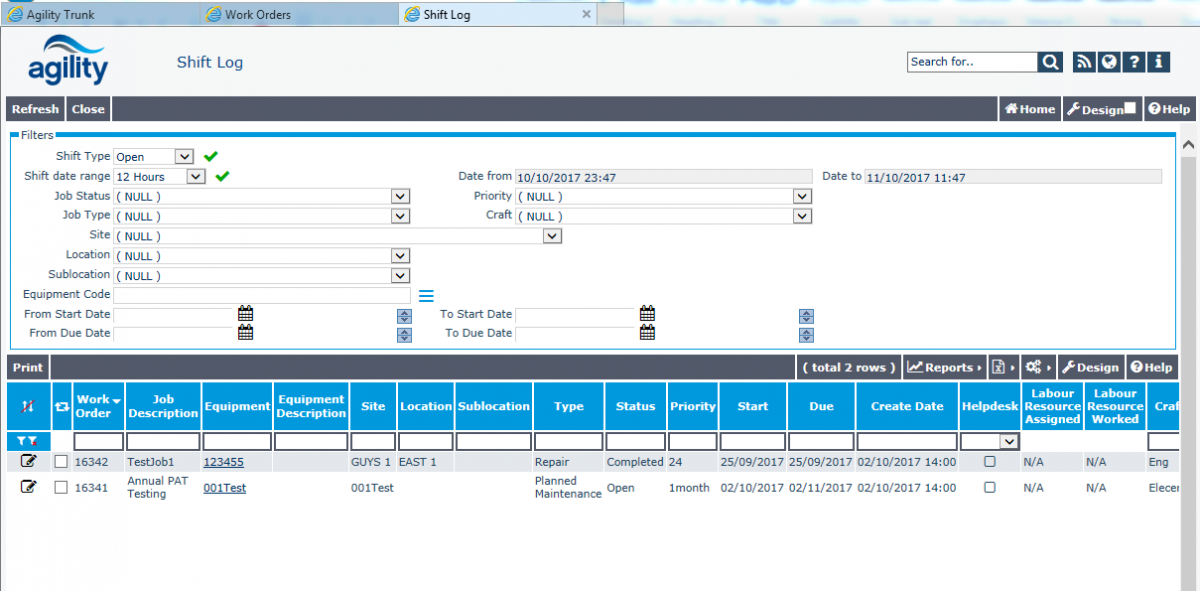Open the edit pencil icon for work order 16342
The image size is (1200, 591).
[28, 461]
